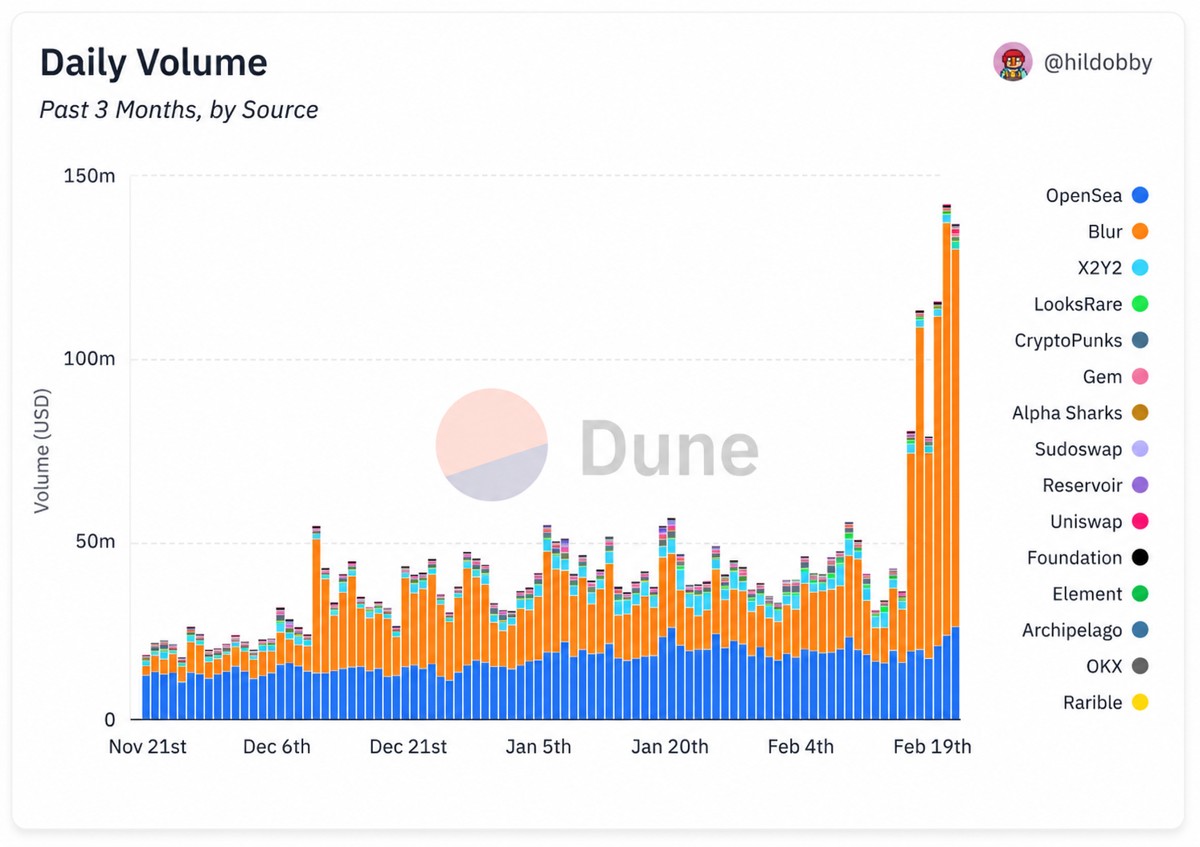Toggle the Blur series orange legend dot
Image resolution: width=1200 pixels, height=847 pixels.
point(1140,231)
